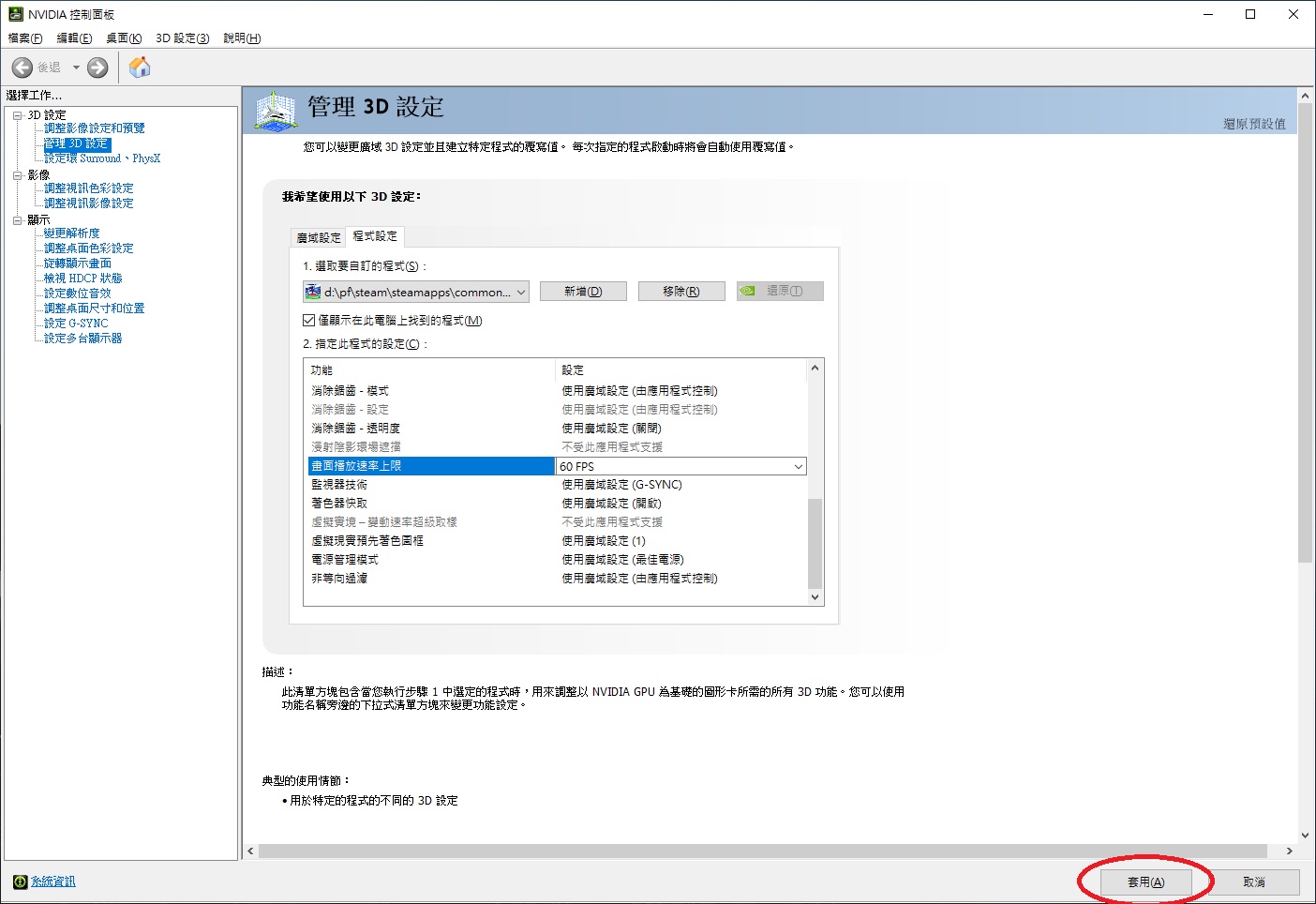Select the 著色器快取 row
This screenshot has width=1316, height=904.
(x=556, y=504)
